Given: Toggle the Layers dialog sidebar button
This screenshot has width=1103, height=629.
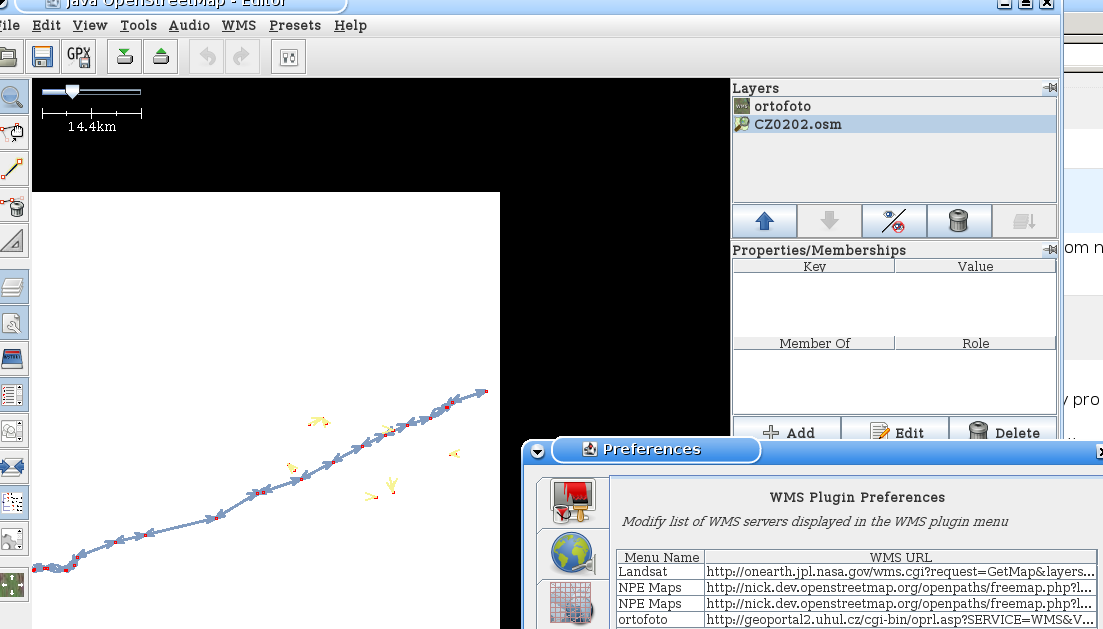Looking at the screenshot, I should click(13, 287).
